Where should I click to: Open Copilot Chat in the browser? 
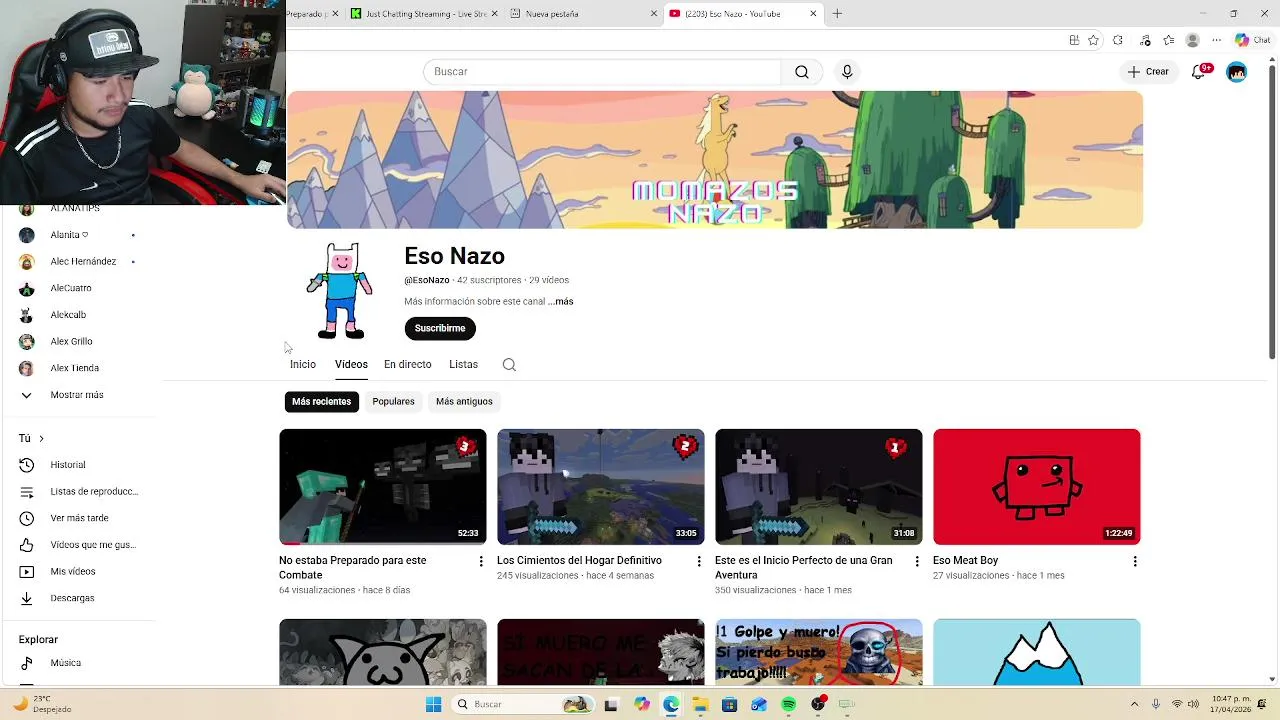[x=1252, y=40]
